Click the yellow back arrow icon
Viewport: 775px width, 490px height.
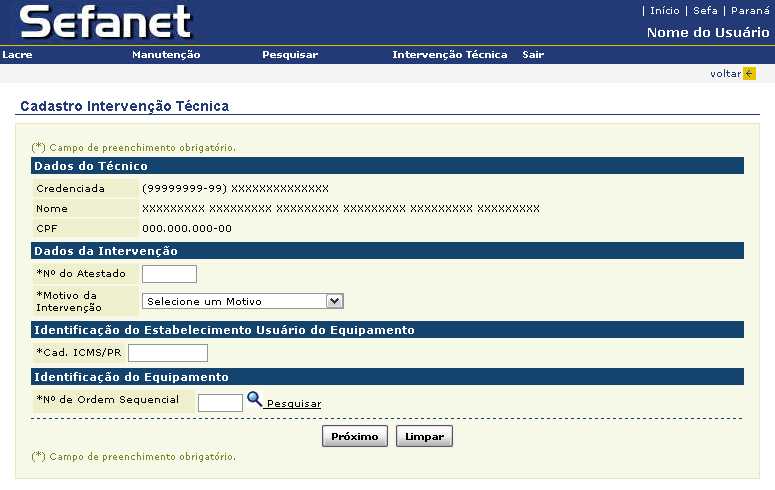[x=750, y=73]
